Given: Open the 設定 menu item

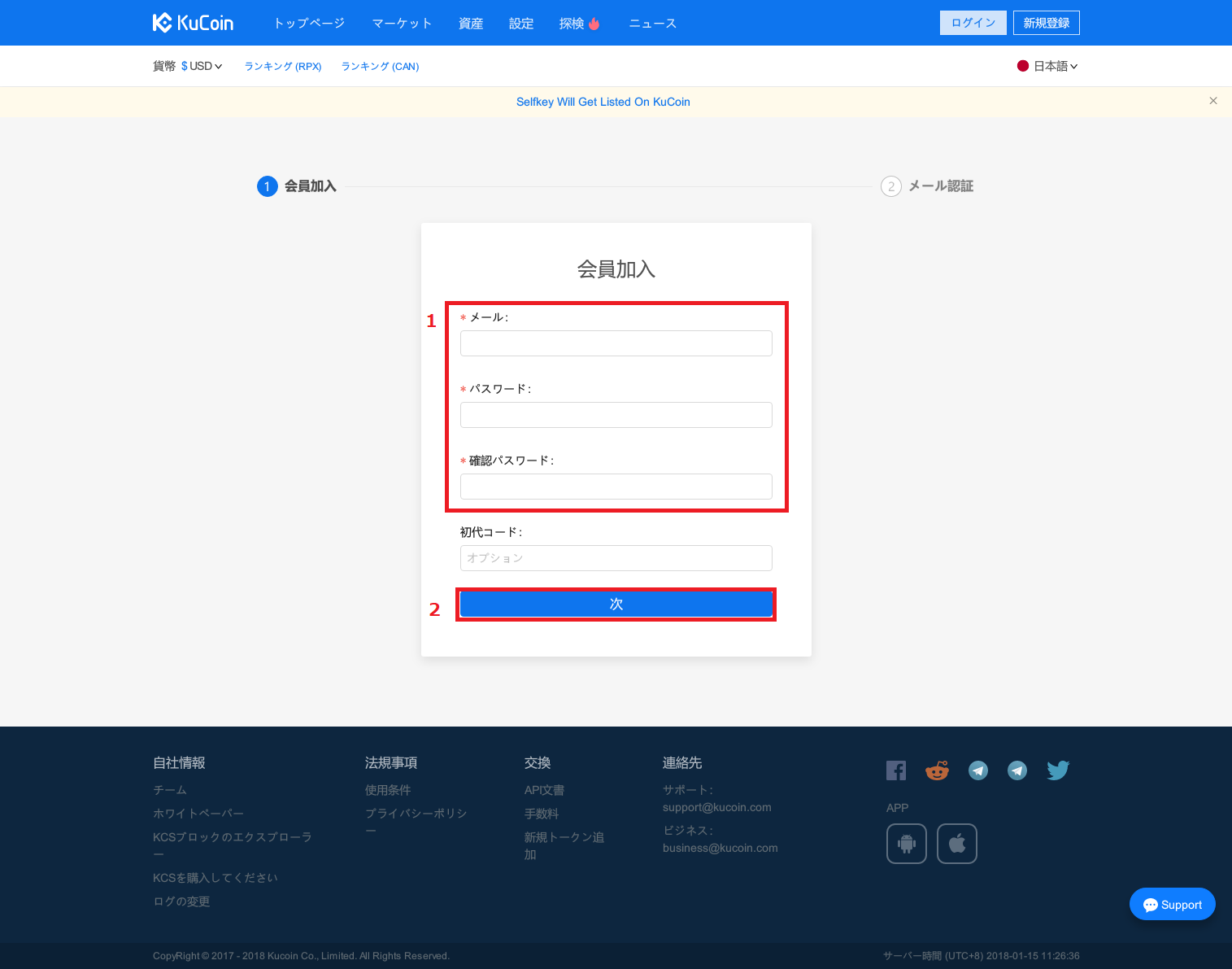Looking at the screenshot, I should coord(521,23).
